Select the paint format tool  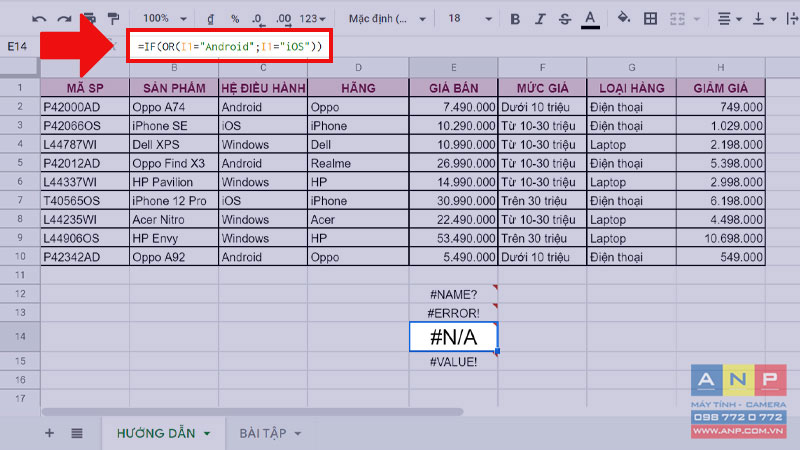click(x=113, y=19)
